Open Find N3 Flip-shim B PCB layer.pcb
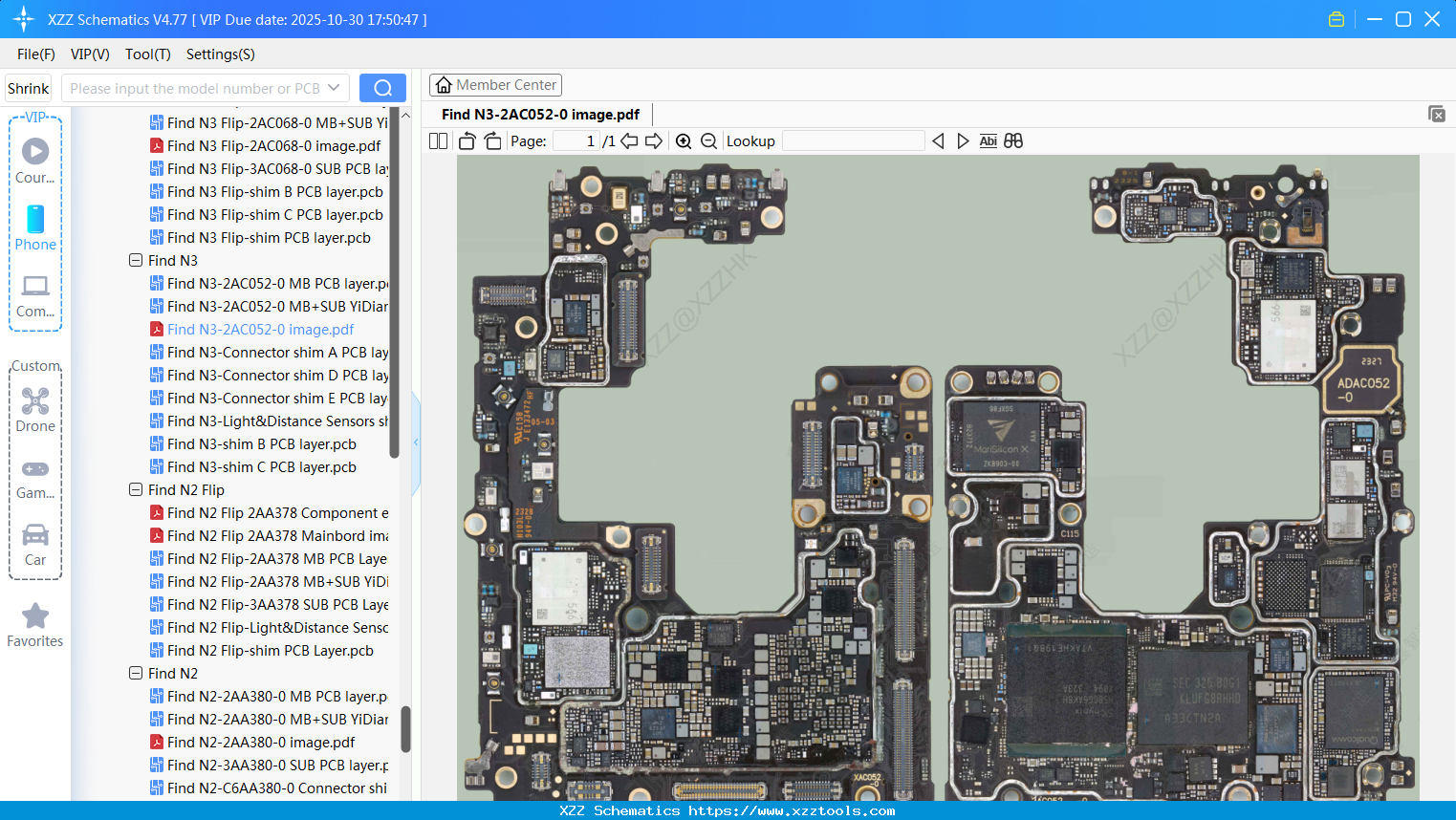The height and width of the screenshot is (820, 1456). (266, 191)
